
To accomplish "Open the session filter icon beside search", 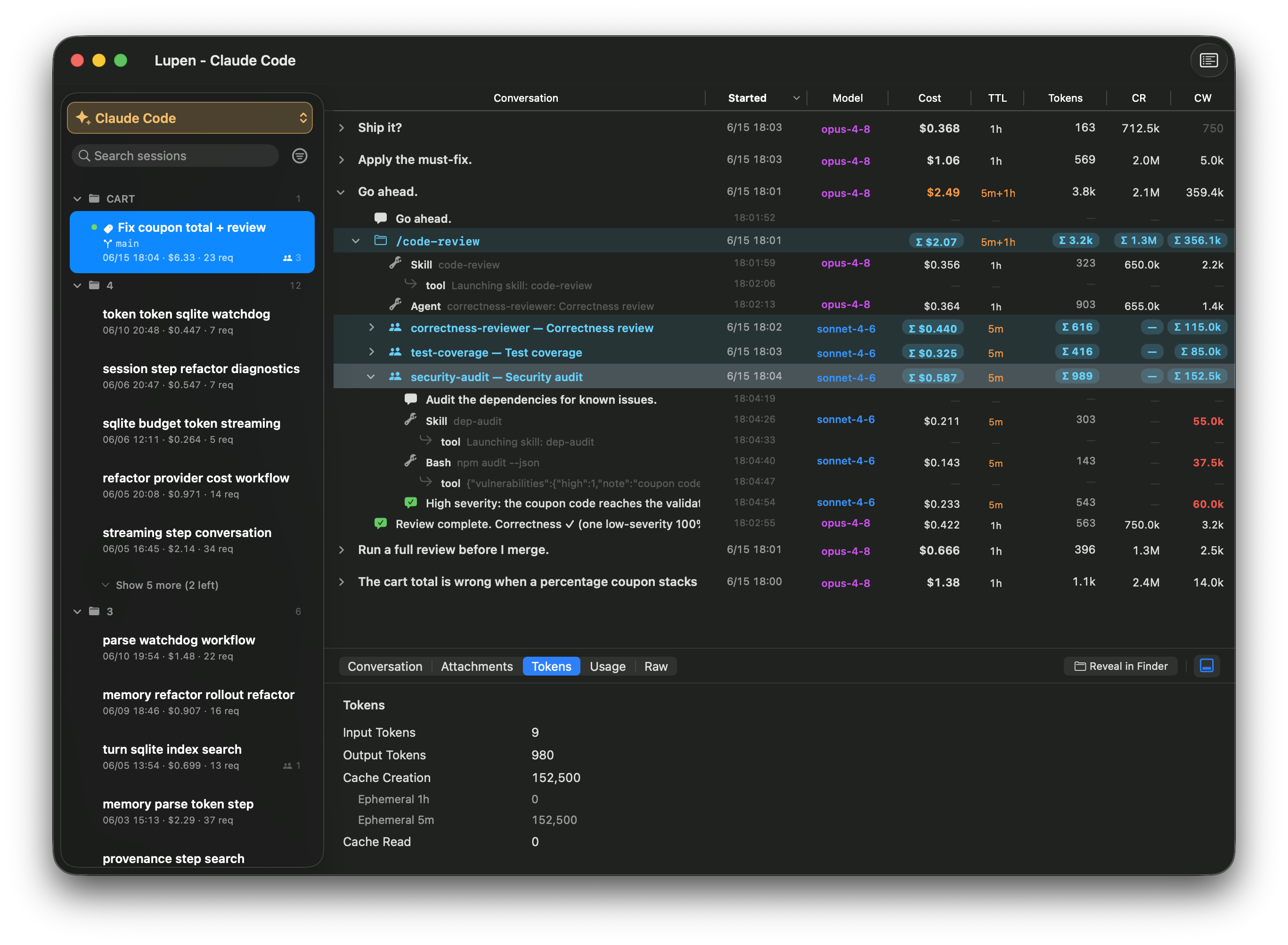I will coord(300,155).
